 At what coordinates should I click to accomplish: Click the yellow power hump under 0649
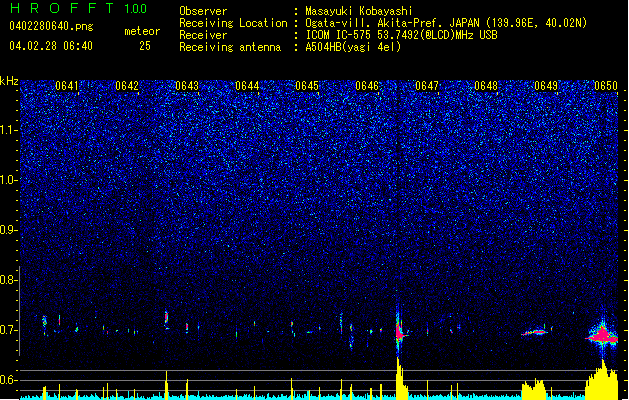534,389
